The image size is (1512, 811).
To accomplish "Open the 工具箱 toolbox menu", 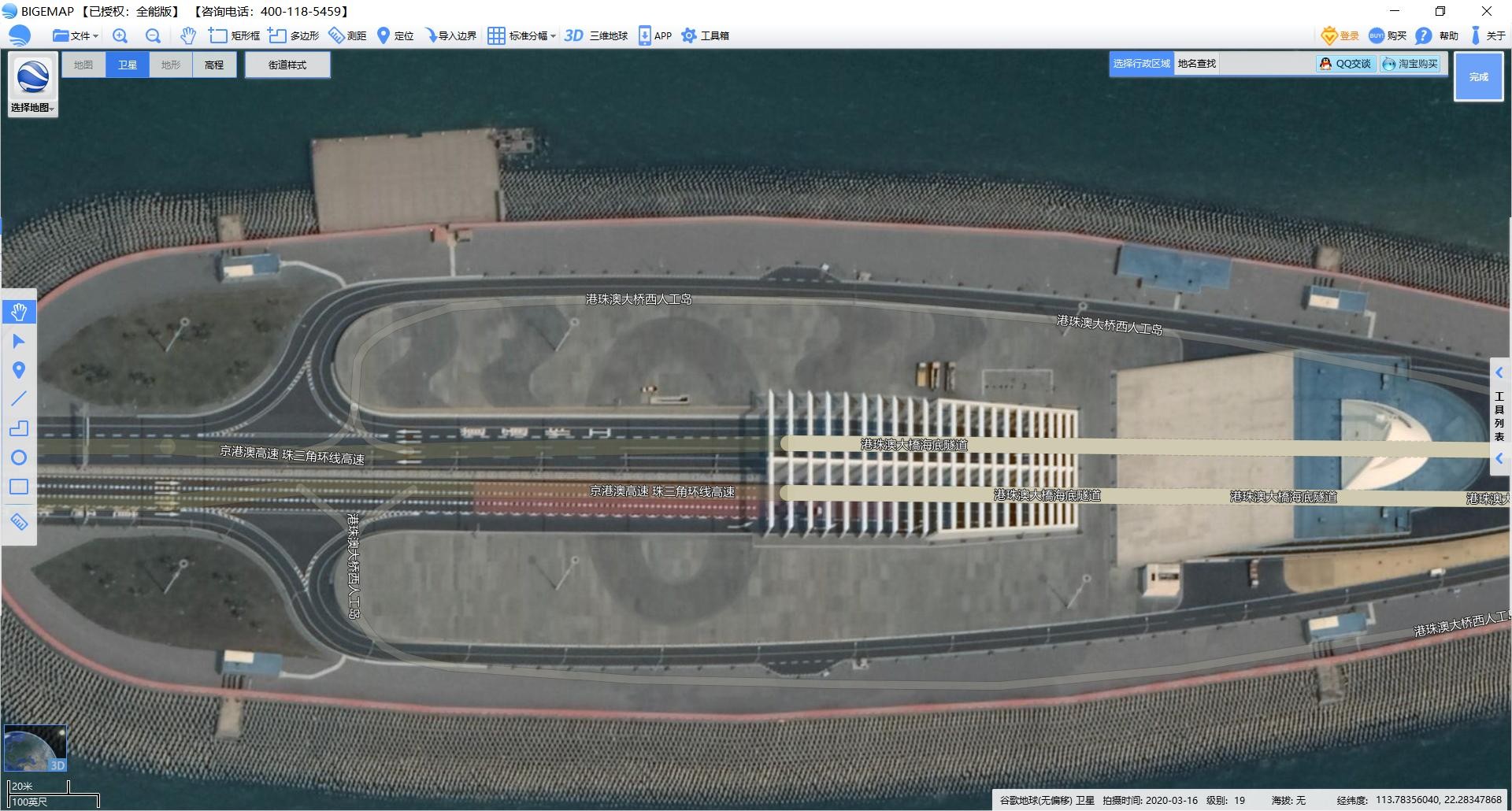I will point(706,35).
